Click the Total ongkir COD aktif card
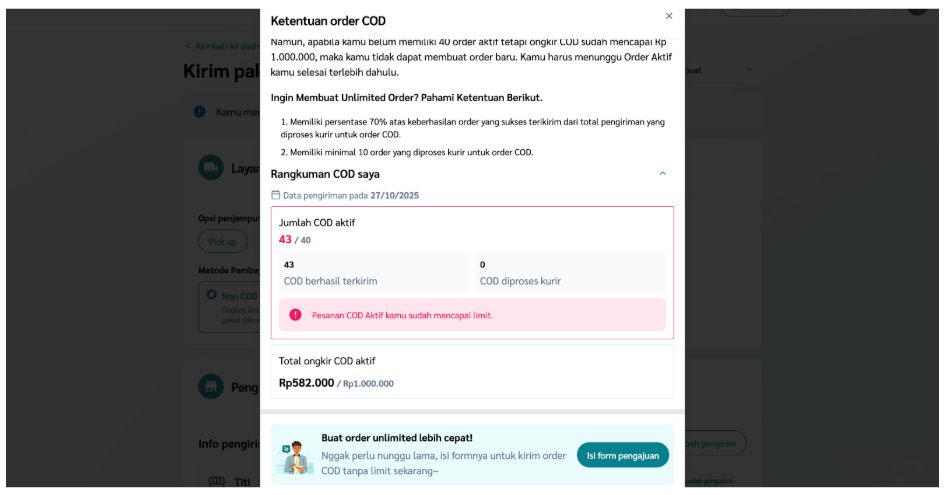 point(472,372)
